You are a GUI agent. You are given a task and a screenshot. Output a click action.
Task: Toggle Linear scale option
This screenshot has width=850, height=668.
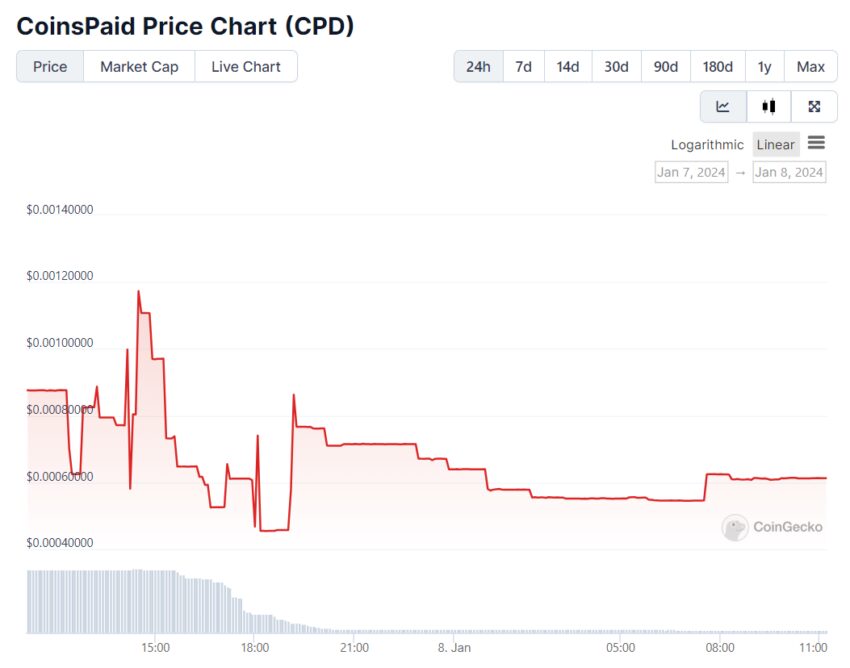775,145
